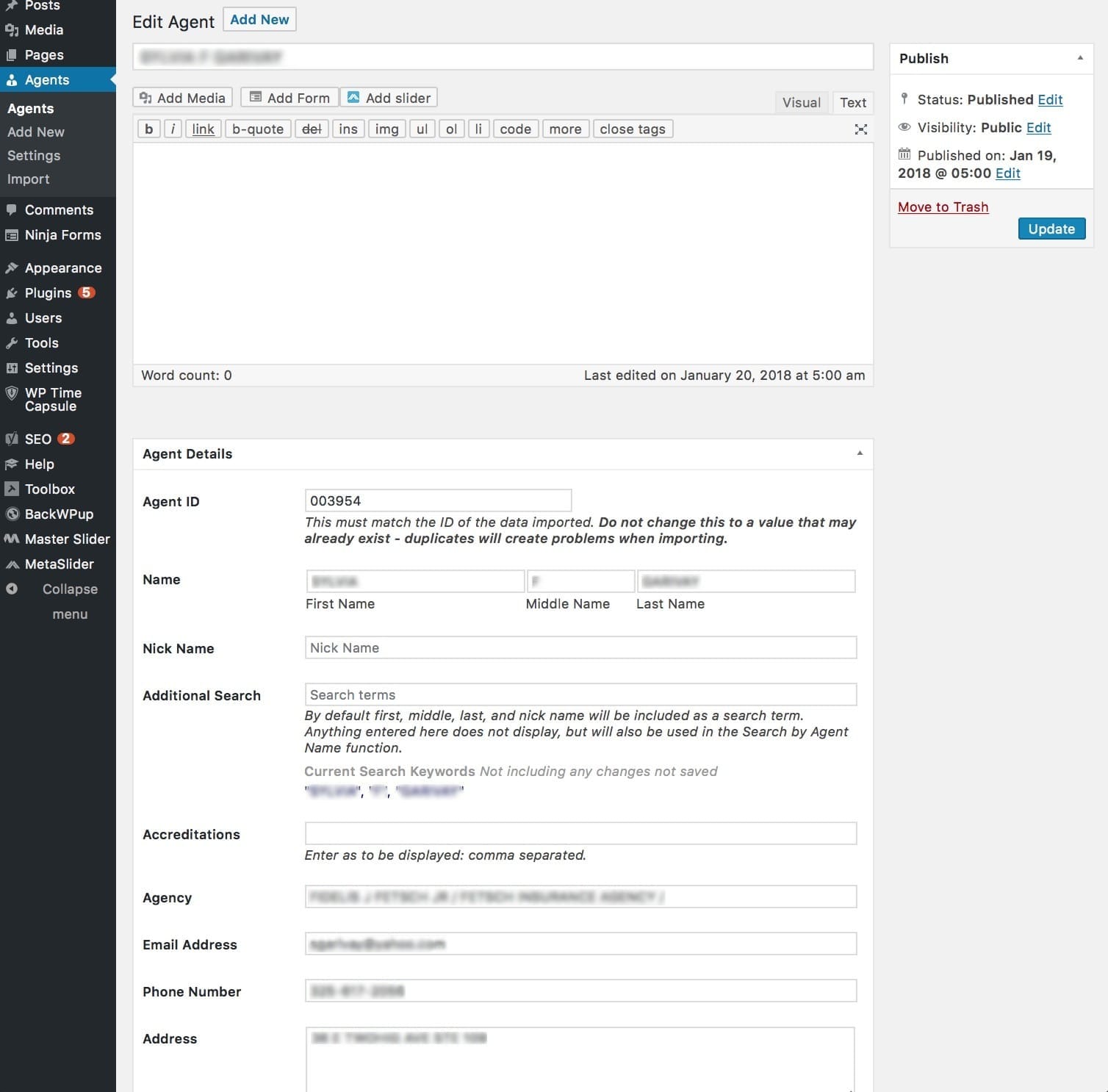This screenshot has width=1108, height=1092.
Task: Open BackWPup from the sidebar icon
Action: [12, 514]
